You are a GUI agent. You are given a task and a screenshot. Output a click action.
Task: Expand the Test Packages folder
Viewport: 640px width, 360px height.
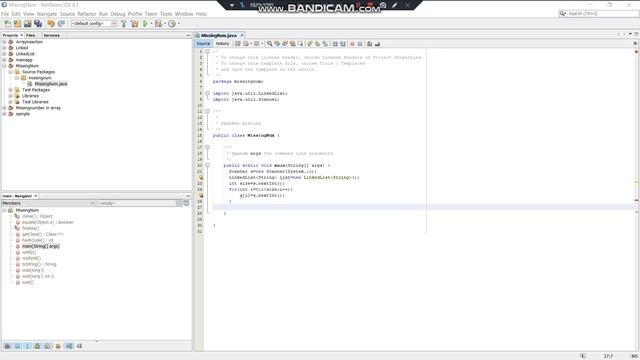coord(11,90)
